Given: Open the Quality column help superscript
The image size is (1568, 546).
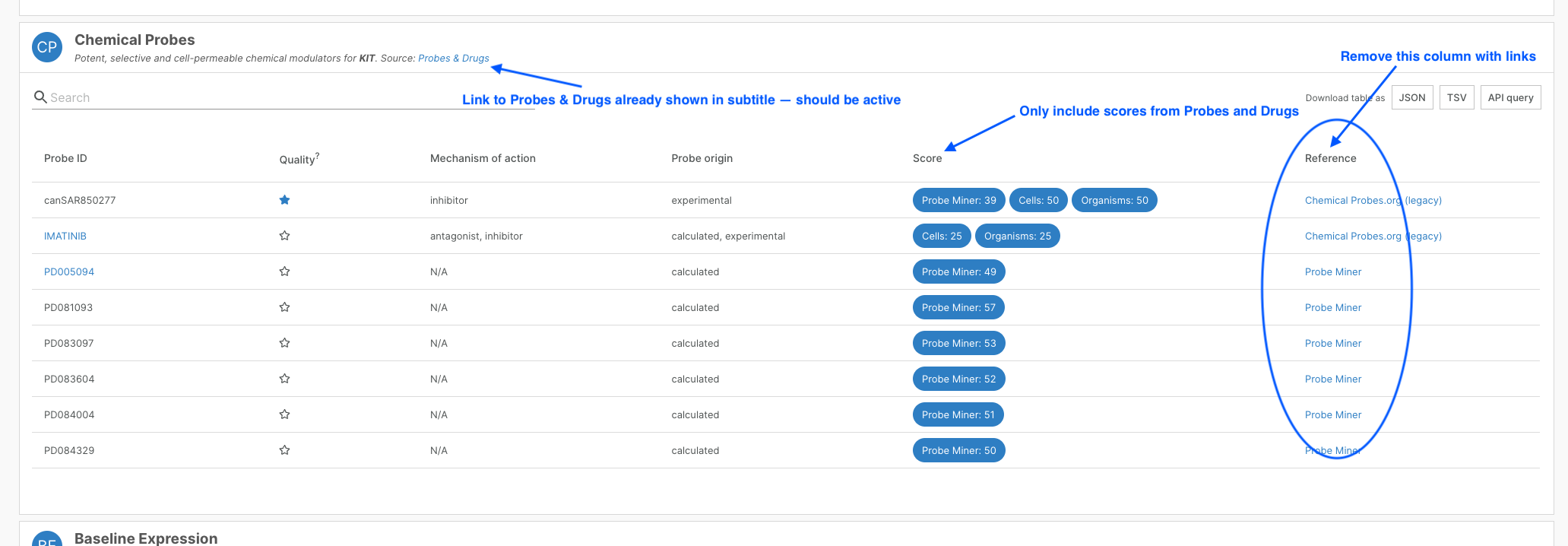Looking at the screenshot, I should [x=317, y=155].
